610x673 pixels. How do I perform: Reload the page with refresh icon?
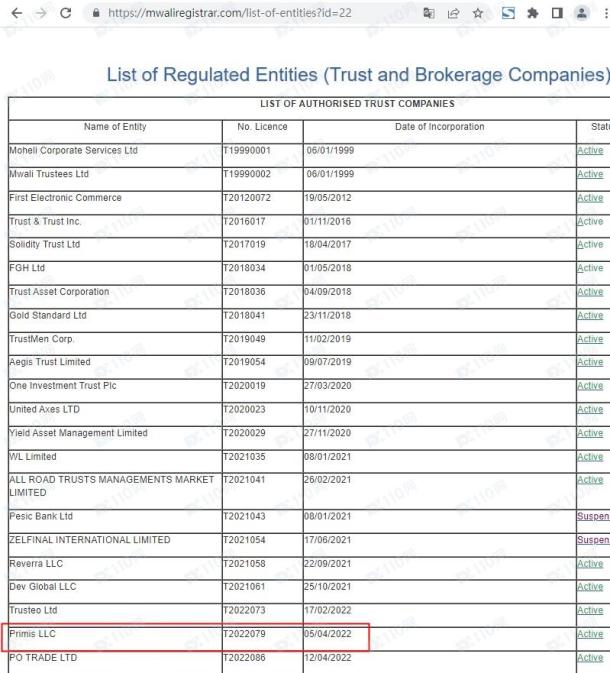tap(66, 13)
